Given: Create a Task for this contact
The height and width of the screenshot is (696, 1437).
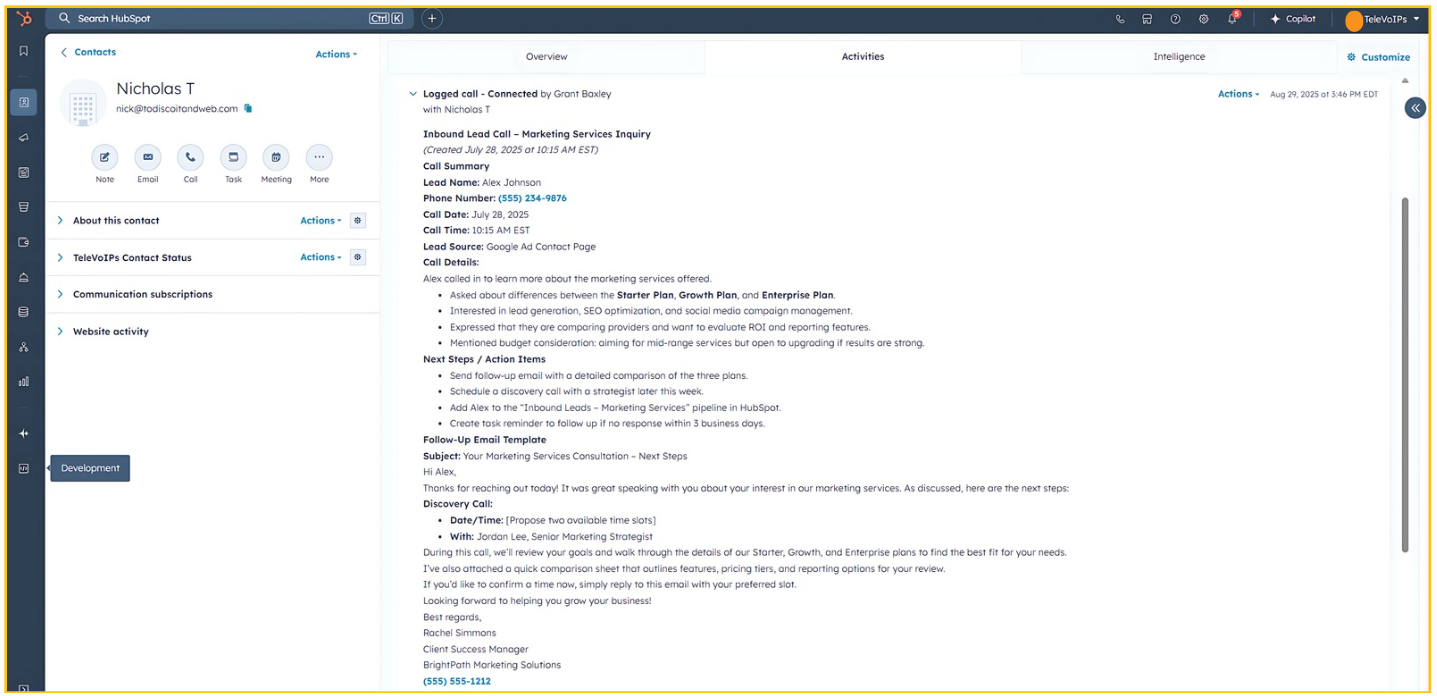Looking at the screenshot, I should pos(233,157).
